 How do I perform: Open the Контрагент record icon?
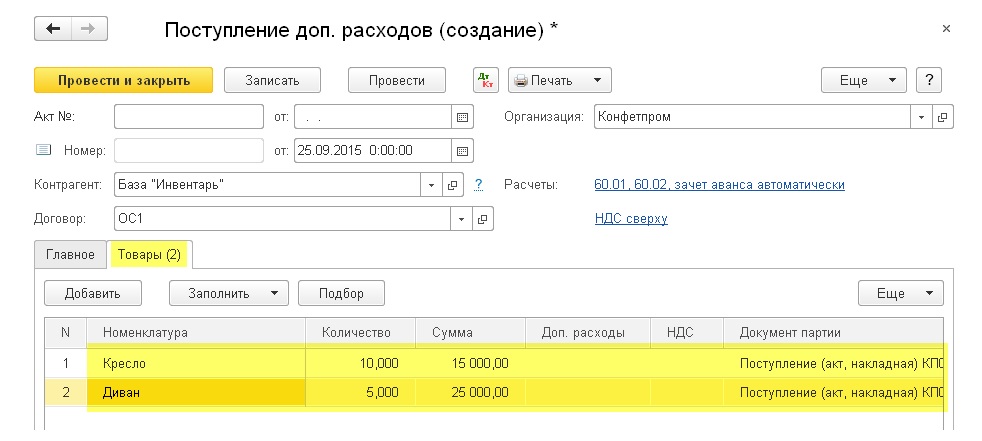point(452,185)
